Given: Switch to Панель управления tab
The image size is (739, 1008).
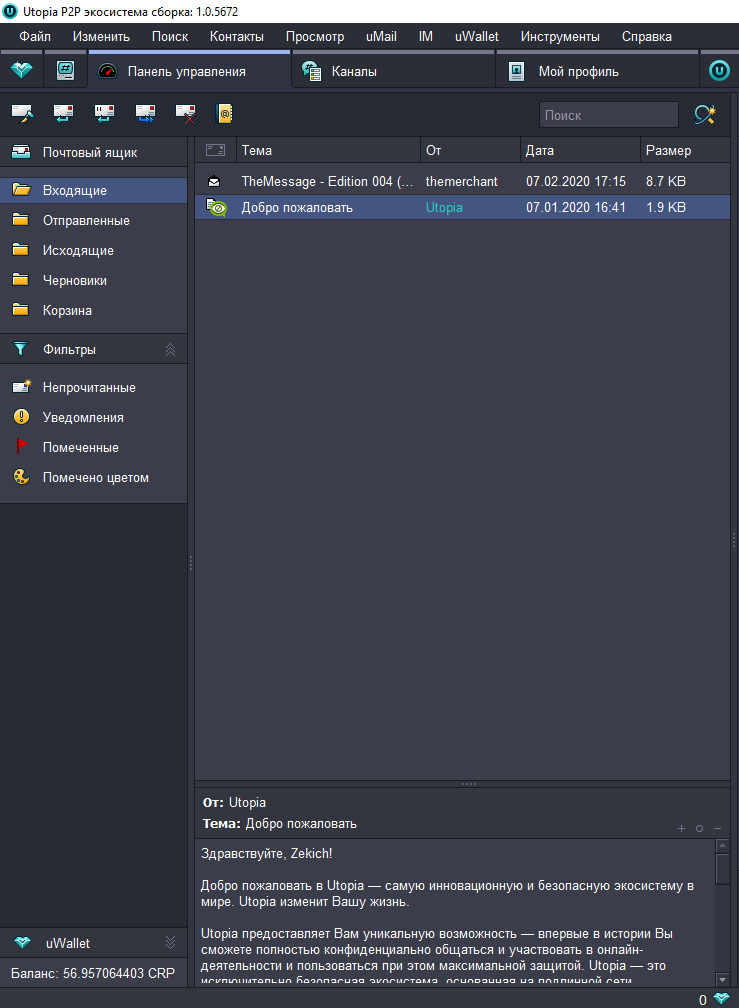Looking at the screenshot, I should pyautogui.click(x=189, y=71).
